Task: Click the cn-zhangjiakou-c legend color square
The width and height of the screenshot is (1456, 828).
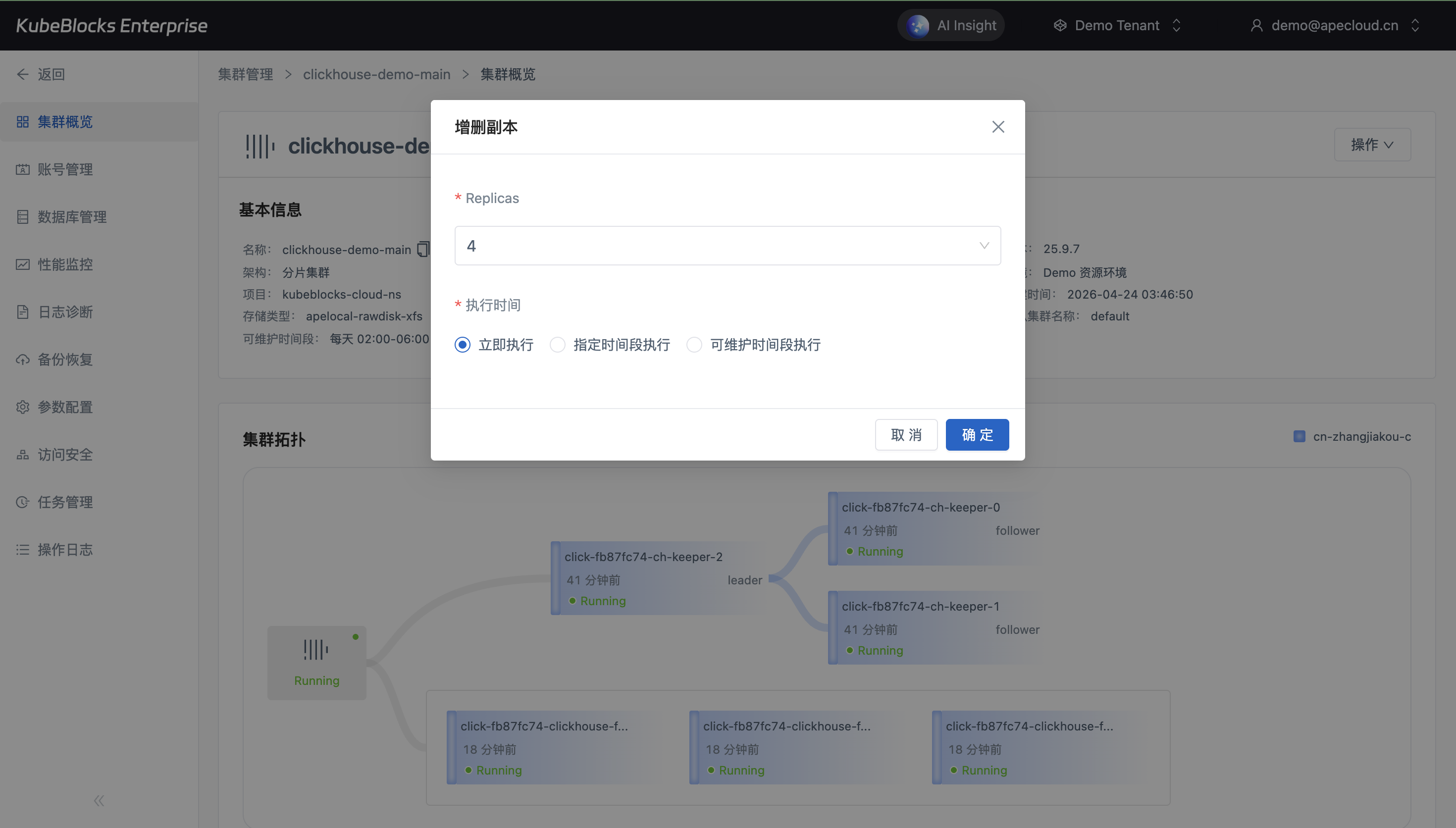Action: pyautogui.click(x=1299, y=437)
